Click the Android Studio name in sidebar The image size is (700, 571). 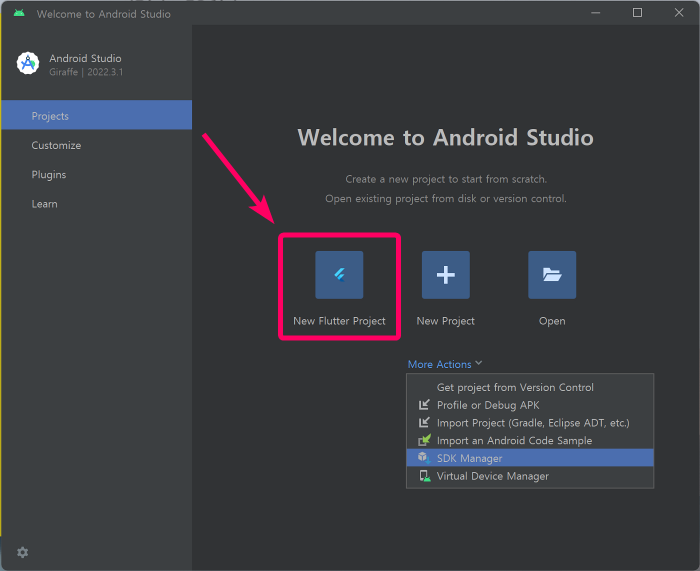click(x=85, y=58)
